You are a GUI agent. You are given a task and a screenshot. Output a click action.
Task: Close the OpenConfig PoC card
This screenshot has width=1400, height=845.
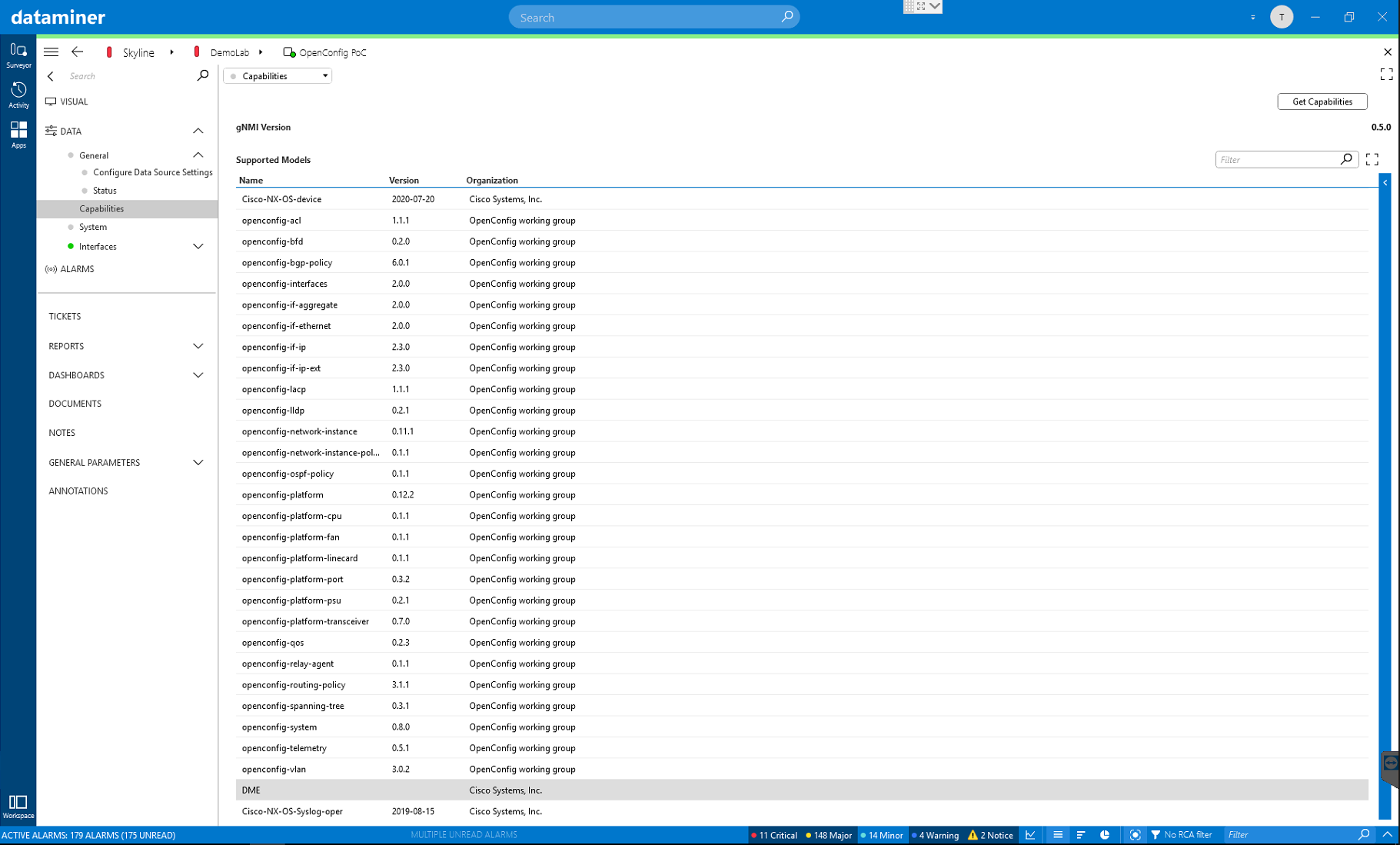click(1388, 52)
